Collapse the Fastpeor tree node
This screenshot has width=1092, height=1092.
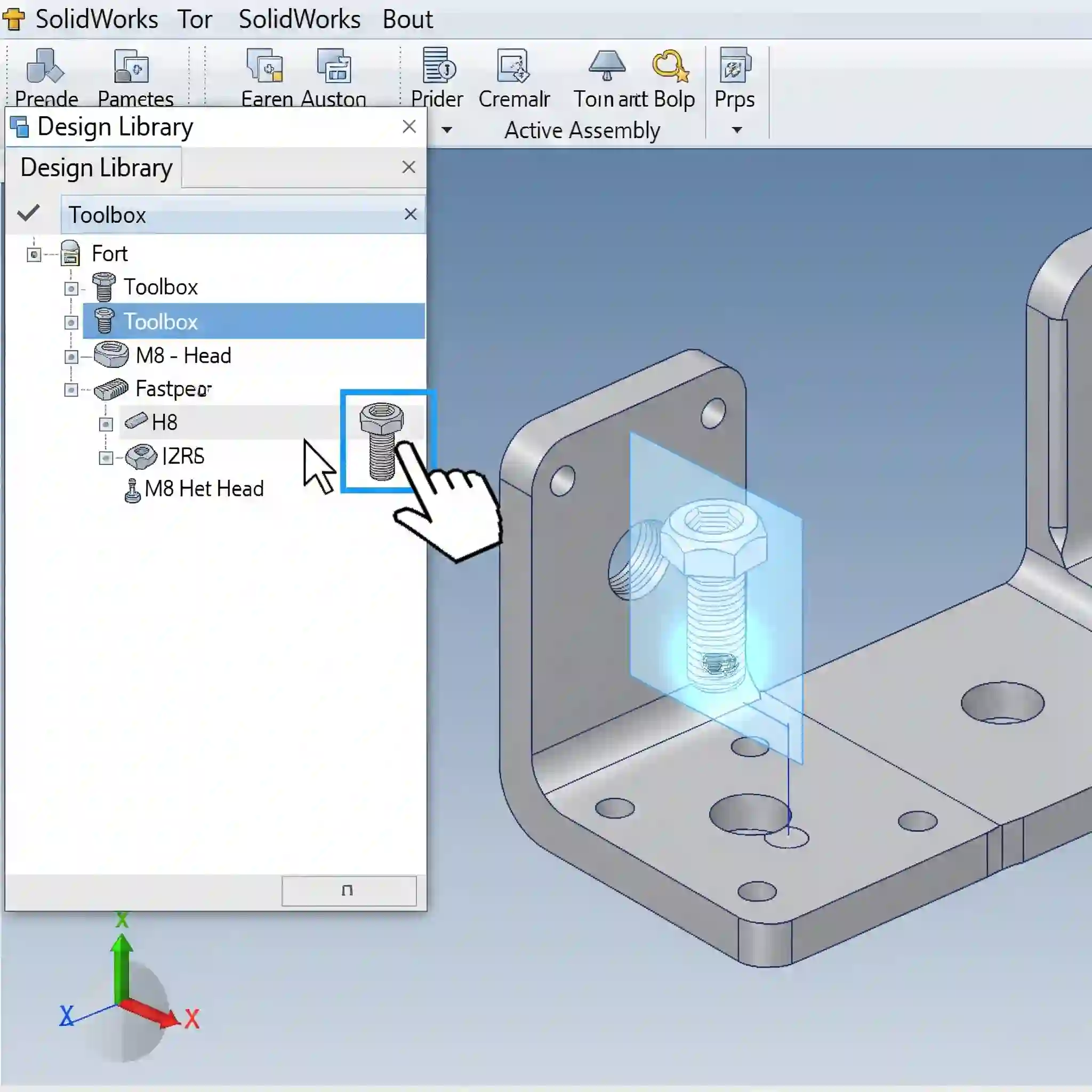tap(71, 390)
